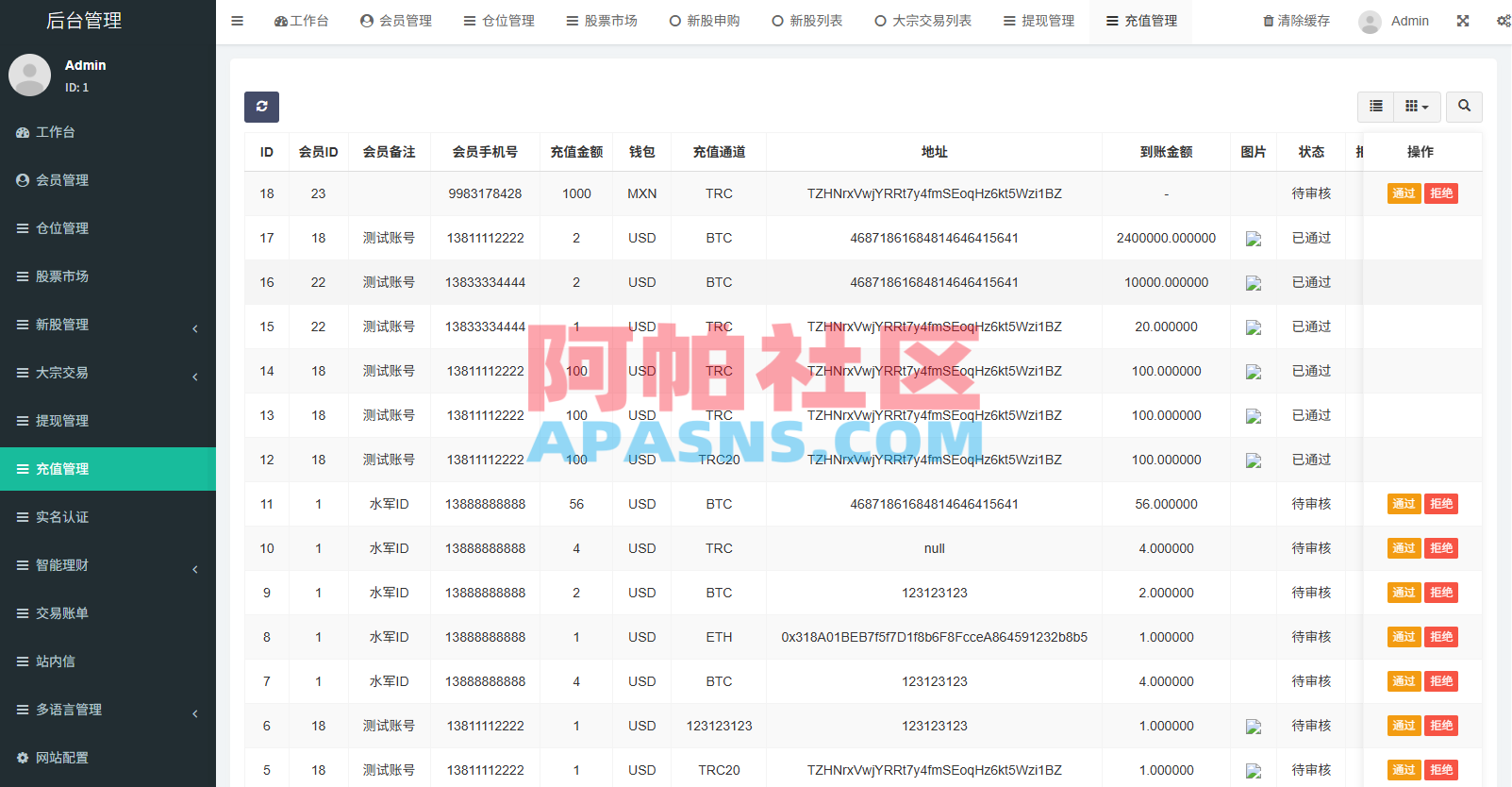
Task: Open image thumbnail for recharge ID 6
Action: pyautogui.click(x=1254, y=727)
